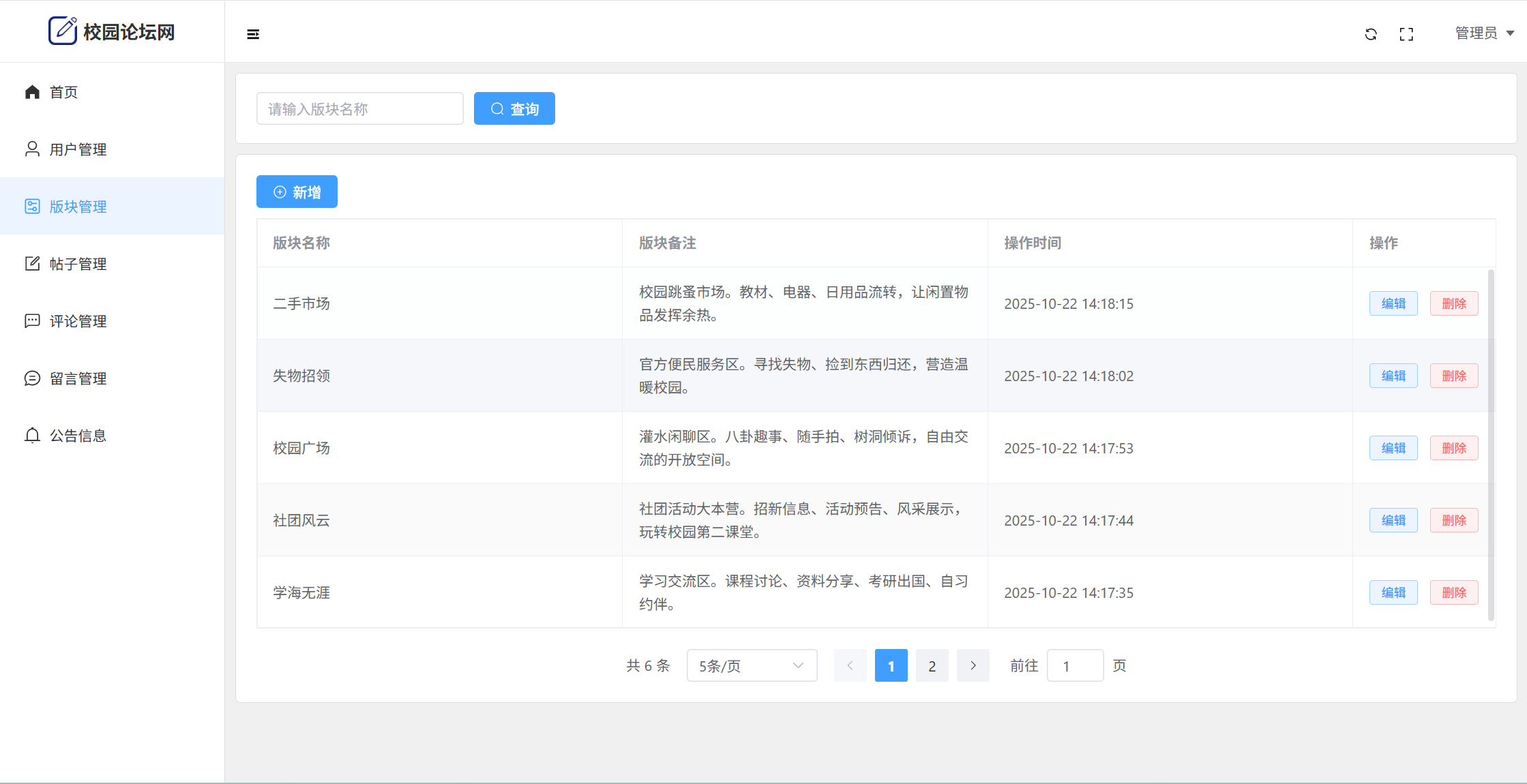The height and width of the screenshot is (784, 1527).
Task: Open 首页 home icon in sidebar
Action: click(32, 92)
